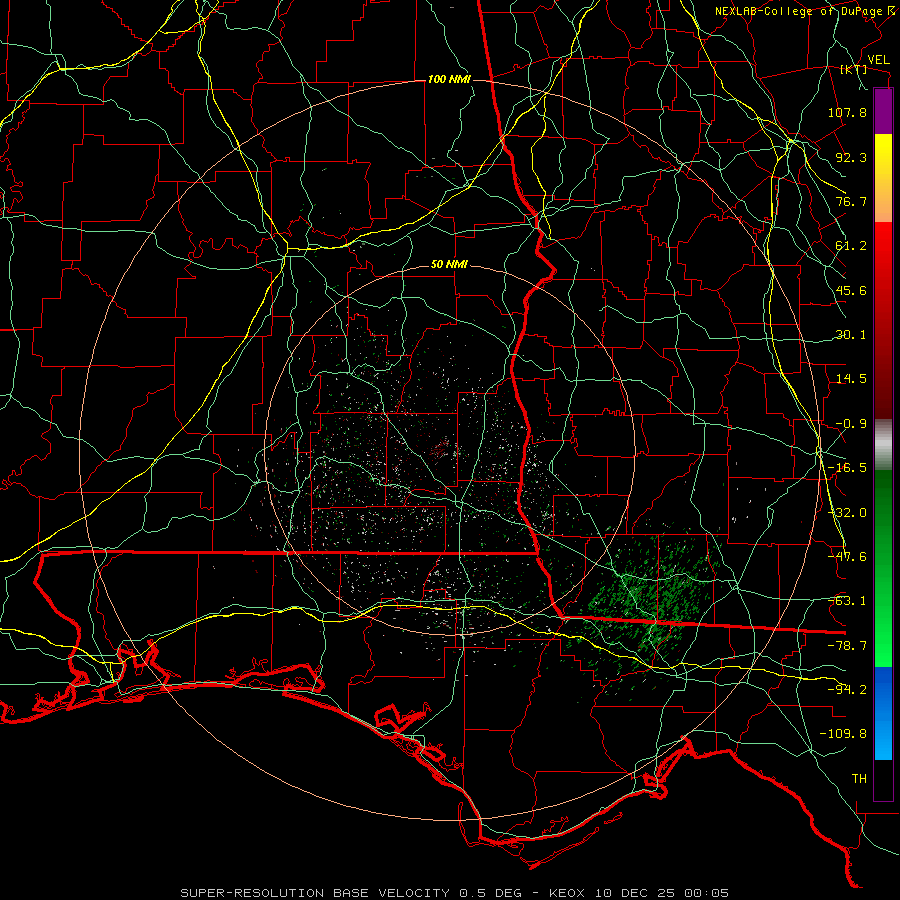
Task: Click the light blue segment of the color bar
Action: 883,713
